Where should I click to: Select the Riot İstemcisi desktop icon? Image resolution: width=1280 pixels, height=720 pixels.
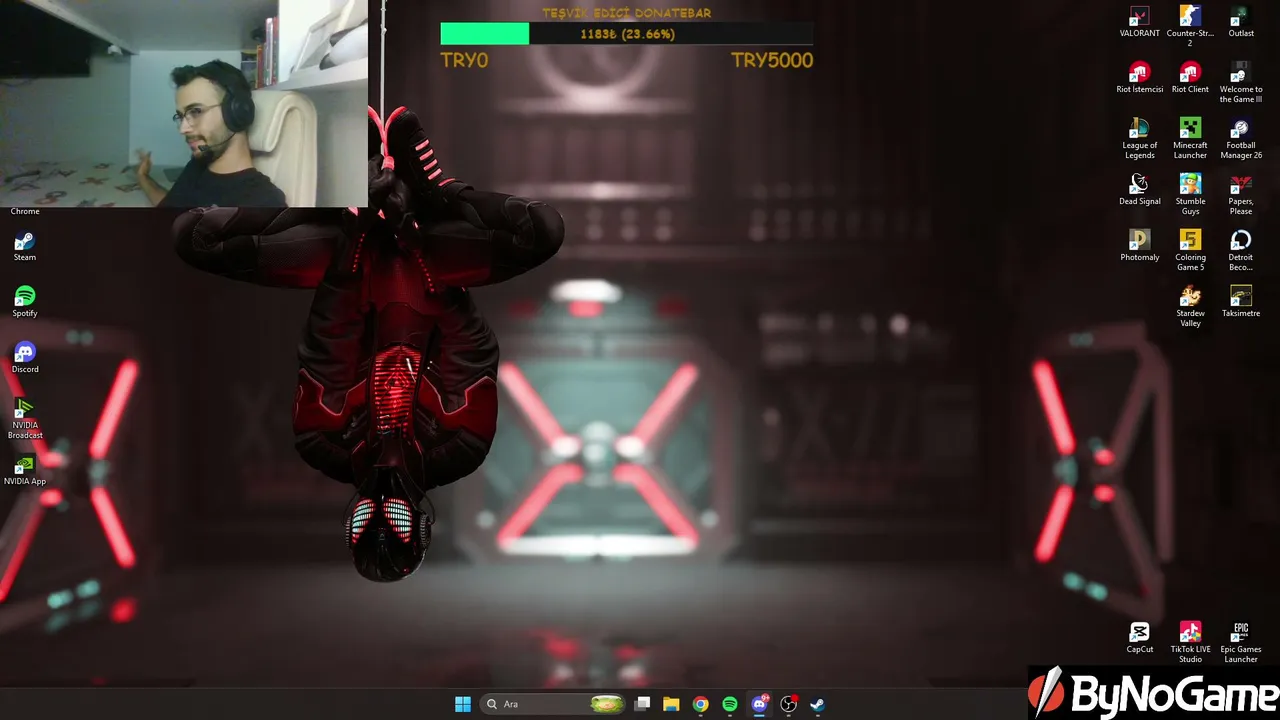tap(1139, 78)
